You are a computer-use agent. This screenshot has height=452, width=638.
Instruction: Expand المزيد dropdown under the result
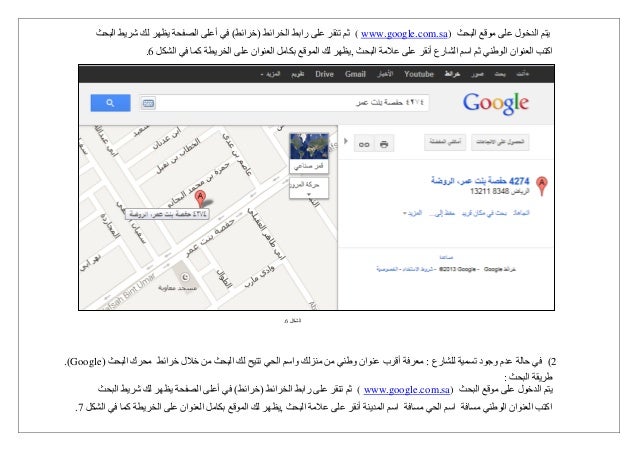(413, 213)
